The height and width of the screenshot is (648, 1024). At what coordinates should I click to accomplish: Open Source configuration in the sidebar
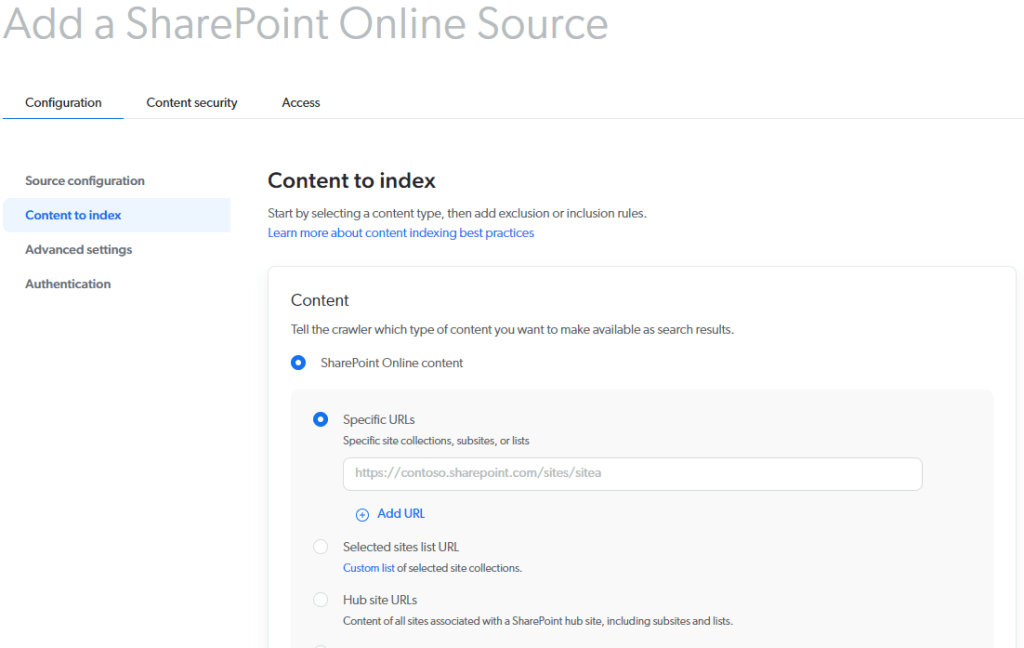[85, 181]
